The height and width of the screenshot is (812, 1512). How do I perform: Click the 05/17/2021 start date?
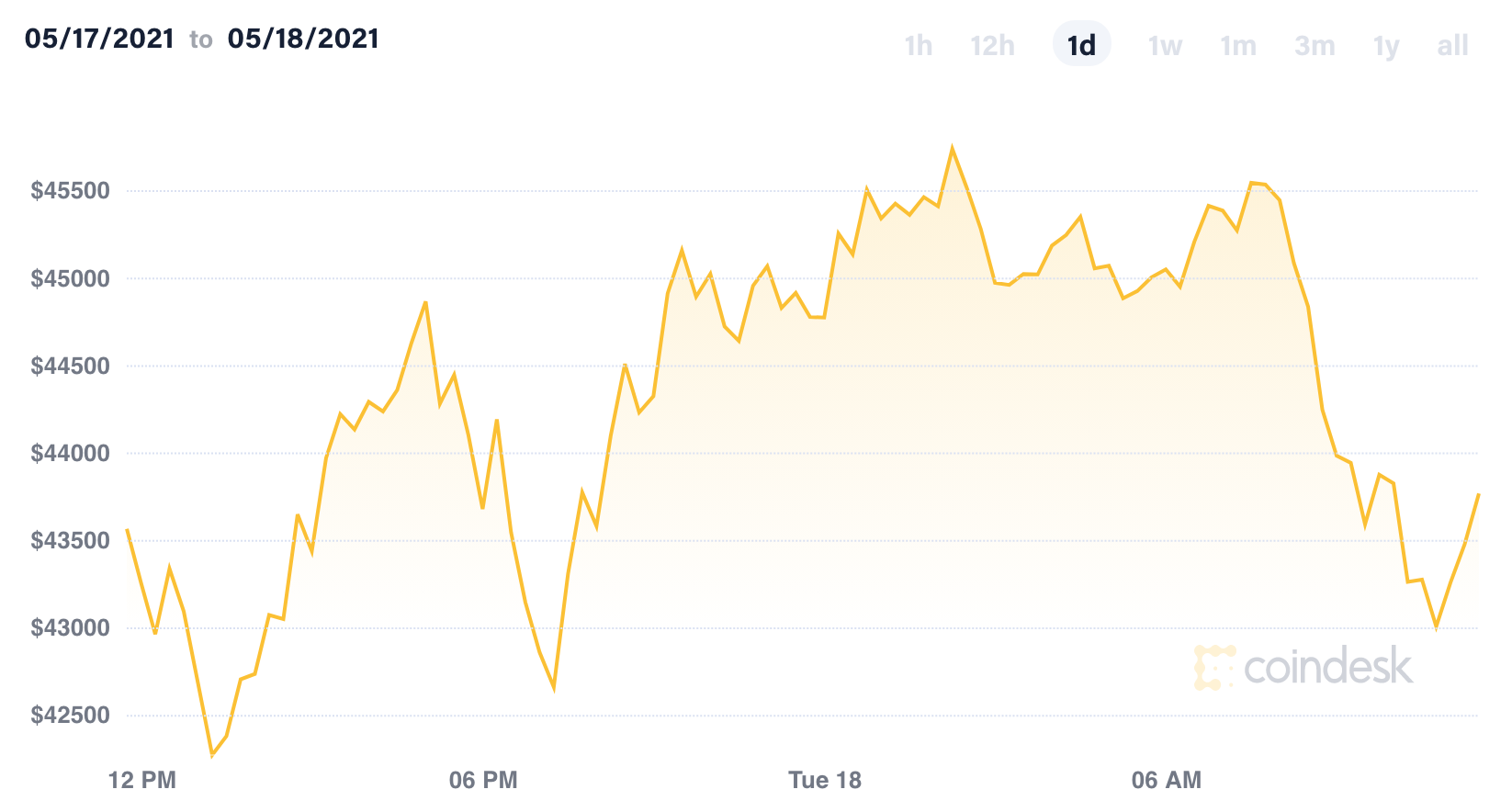99,38
